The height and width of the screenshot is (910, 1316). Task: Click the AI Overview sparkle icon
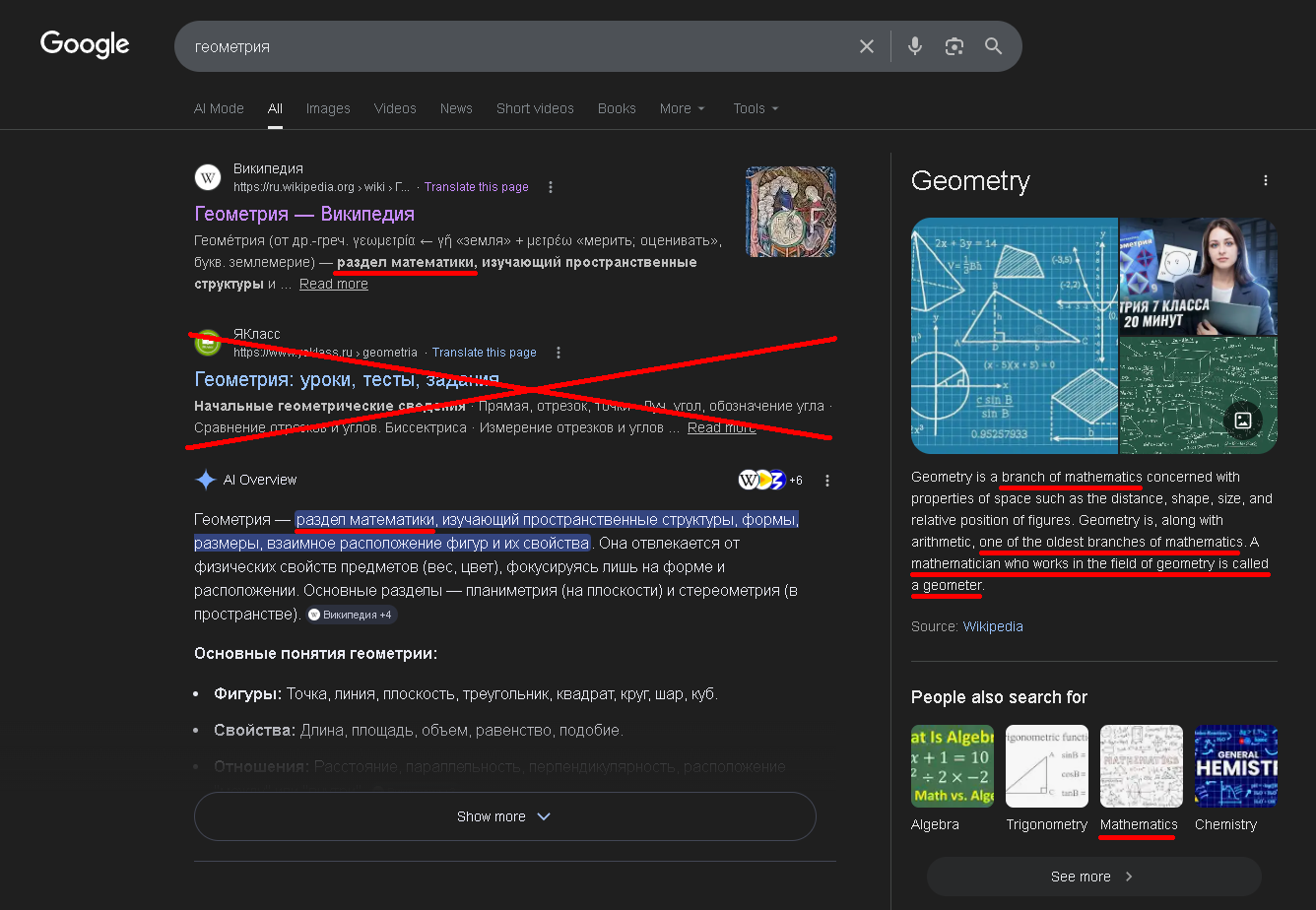tap(205, 480)
